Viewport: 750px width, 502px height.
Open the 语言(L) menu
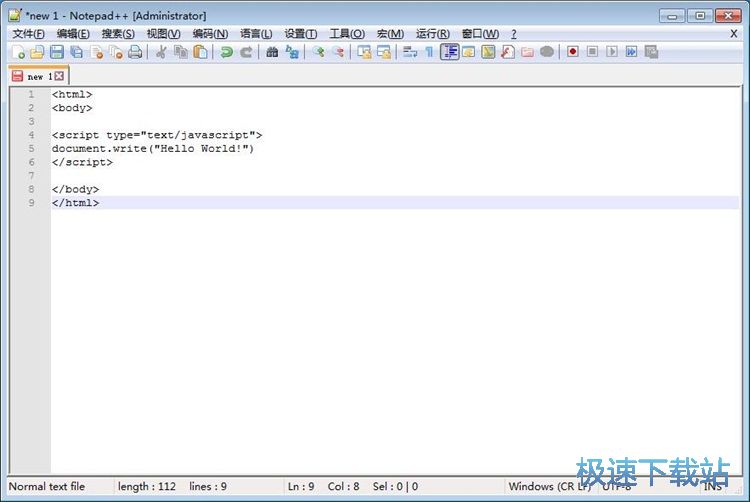point(256,34)
